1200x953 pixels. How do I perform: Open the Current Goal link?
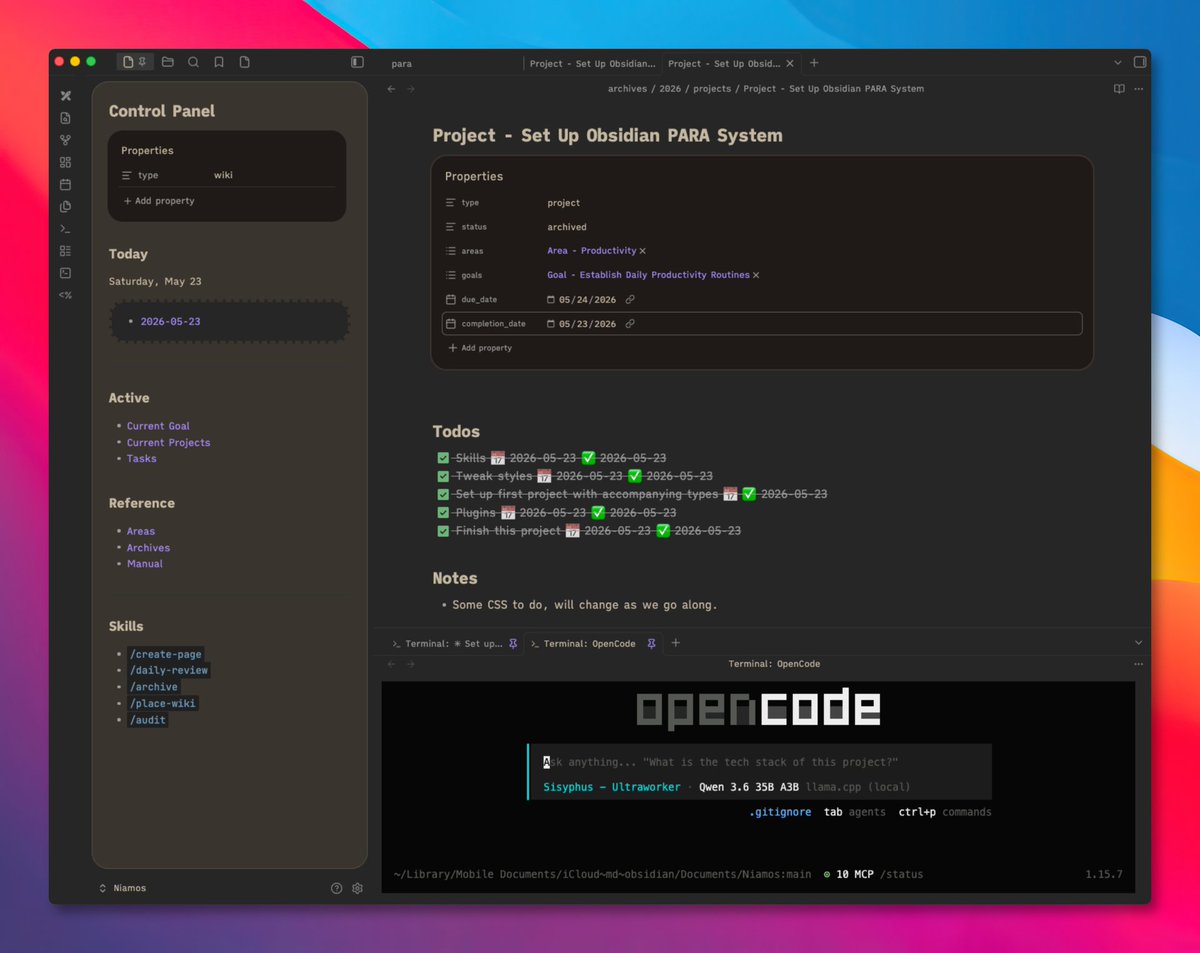click(158, 426)
